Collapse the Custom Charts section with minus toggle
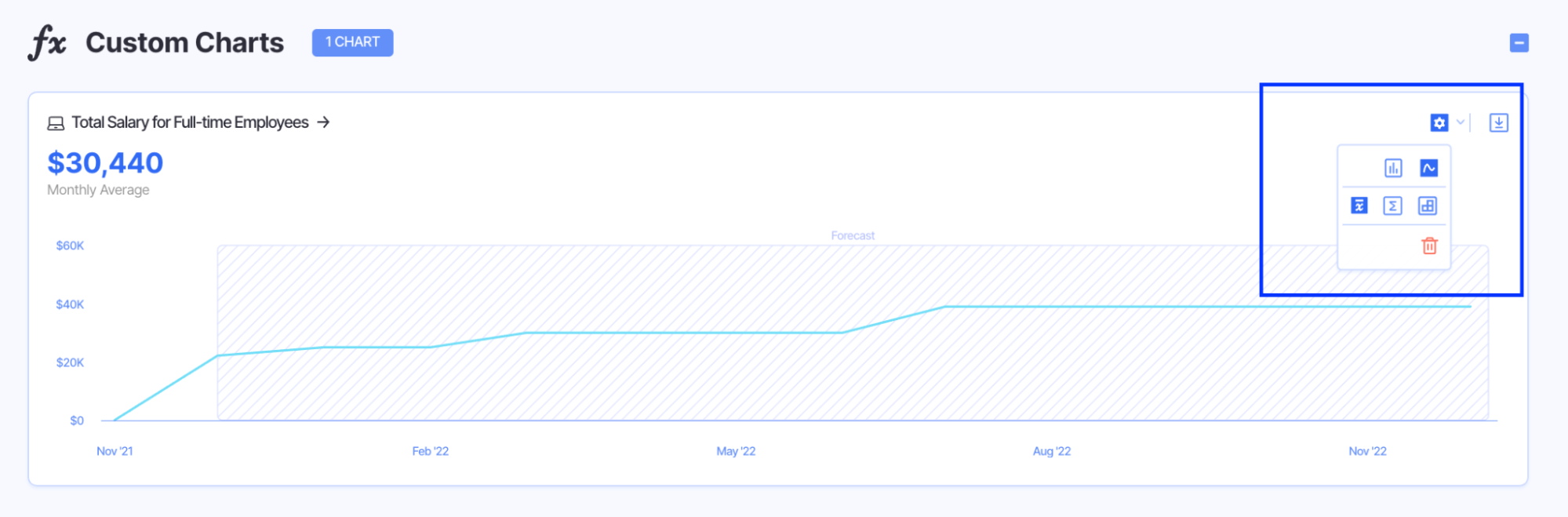The height and width of the screenshot is (517, 1568). (x=1519, y=42)
